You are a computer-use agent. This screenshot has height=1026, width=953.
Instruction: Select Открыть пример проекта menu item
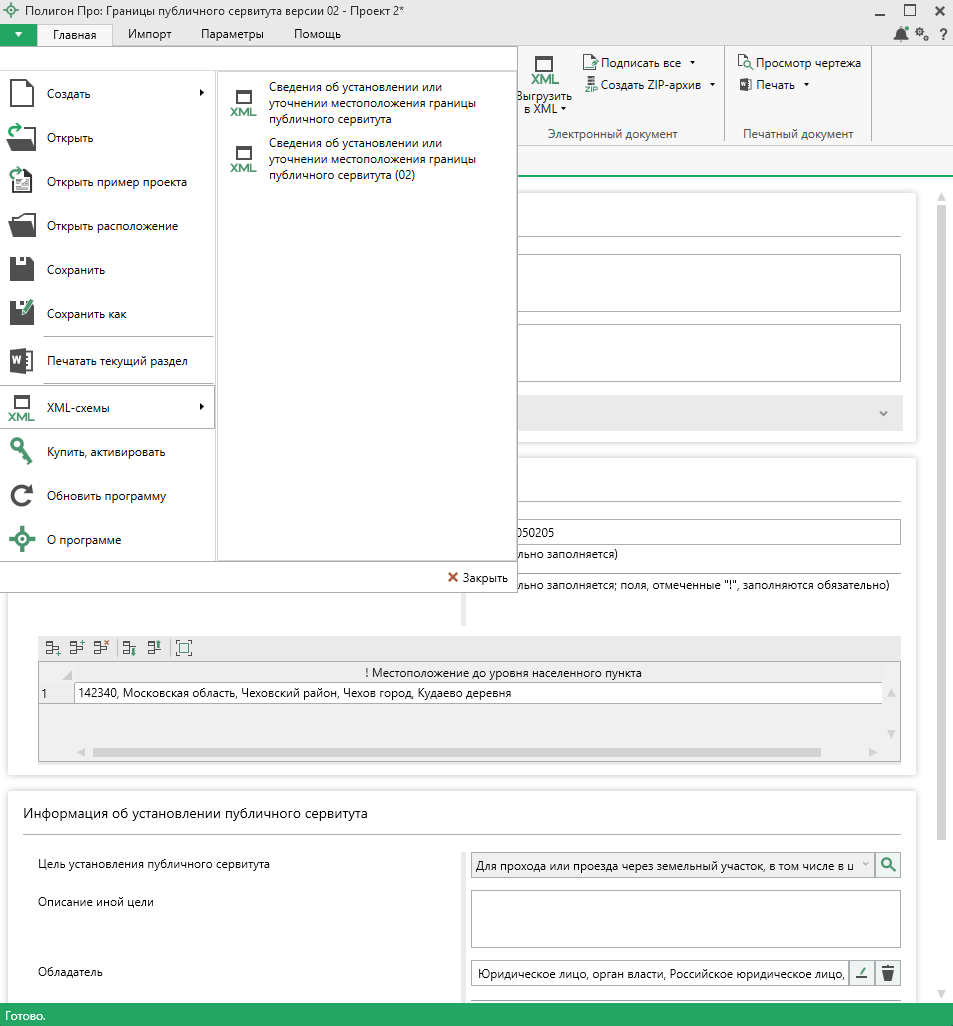(116, 182)
